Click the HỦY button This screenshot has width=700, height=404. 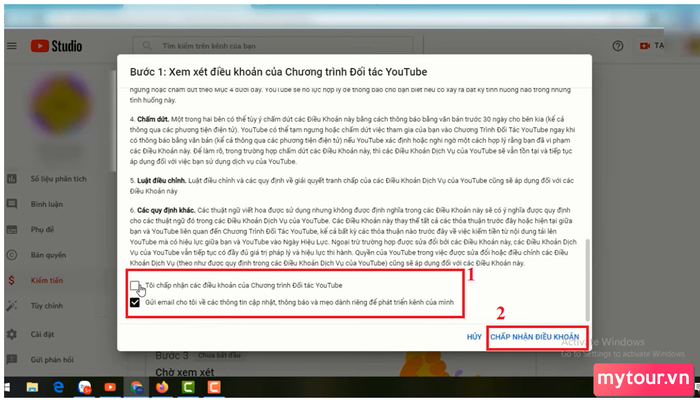tap(474, 337)
